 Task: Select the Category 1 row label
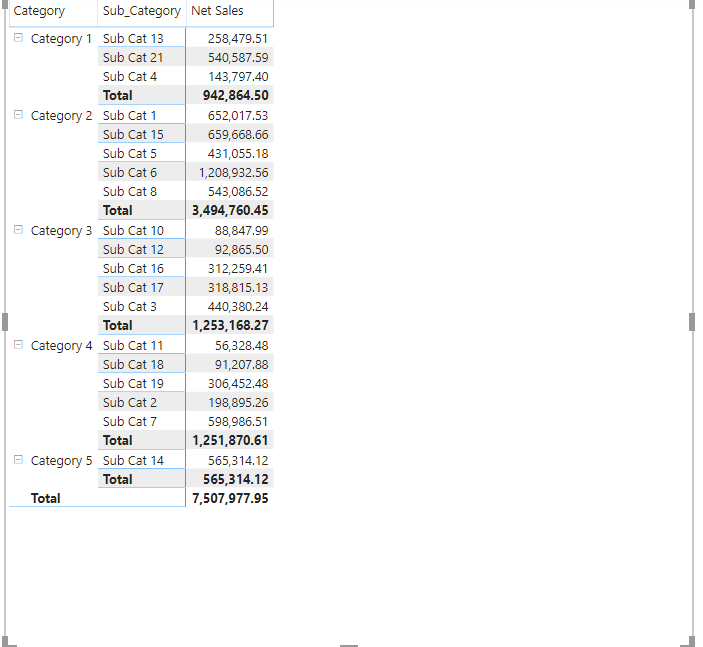point(61,39)
